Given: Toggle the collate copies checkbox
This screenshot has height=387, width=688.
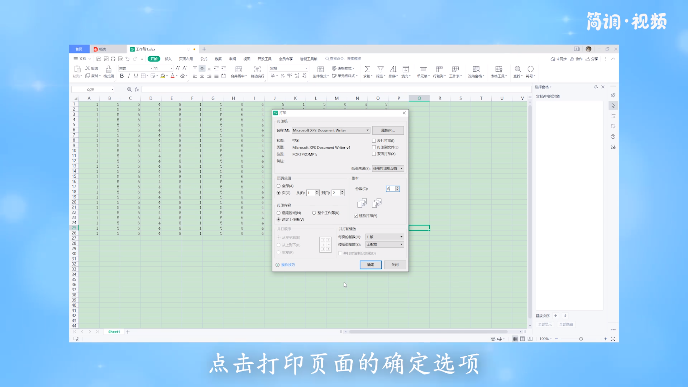Looking at the screenshot, I should click(x=356, y=216).
